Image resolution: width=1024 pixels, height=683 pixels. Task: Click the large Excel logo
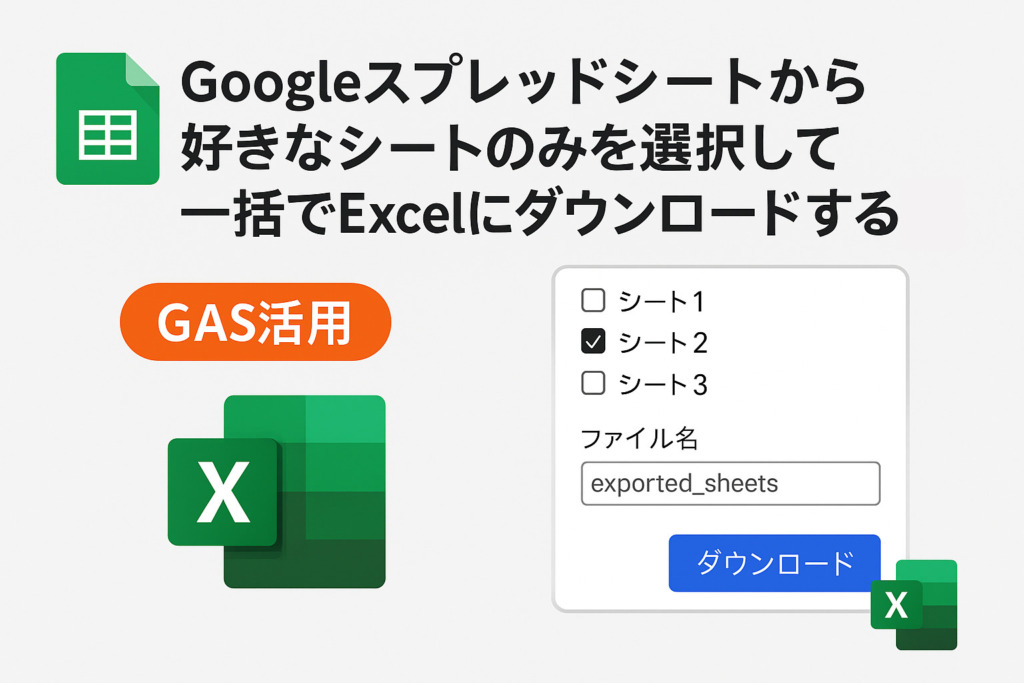[x=277, y=492]
